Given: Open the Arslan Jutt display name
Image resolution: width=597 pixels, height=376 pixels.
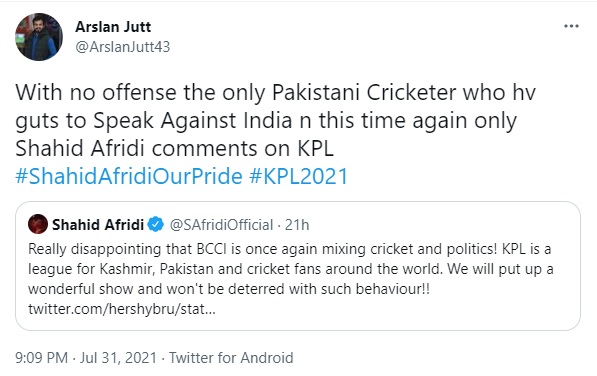Looking at the screenshot, I should [113, 27].
